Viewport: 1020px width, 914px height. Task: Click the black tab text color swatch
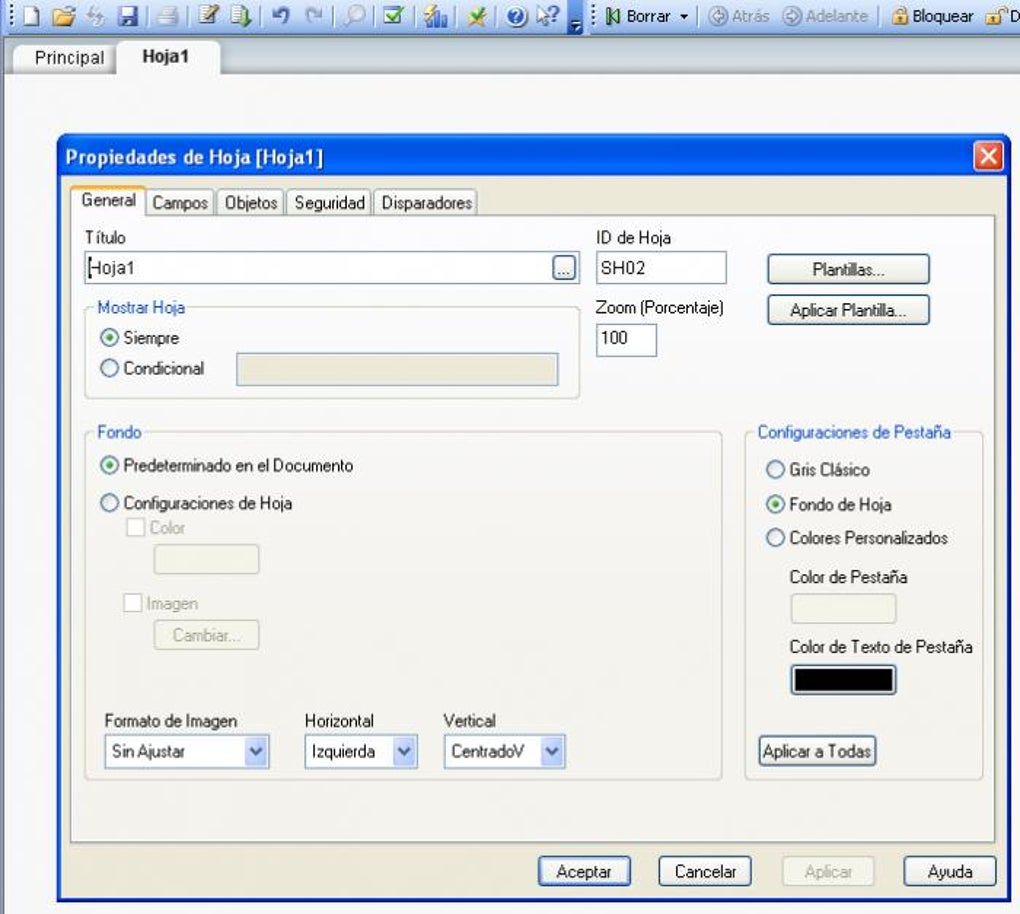pos(843,680)
